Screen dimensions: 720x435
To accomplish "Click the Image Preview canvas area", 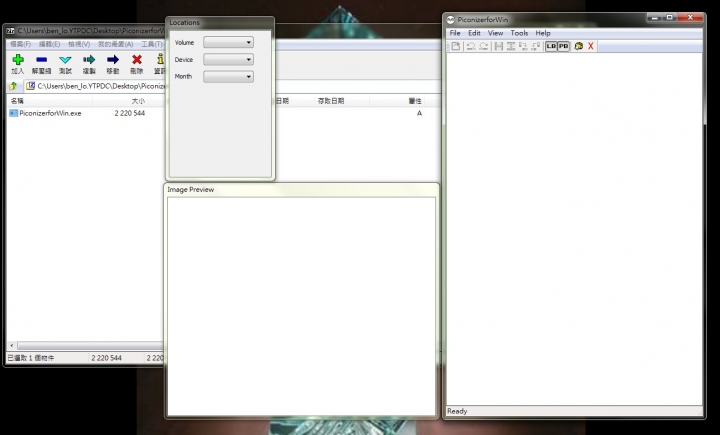I will [301, 306].
